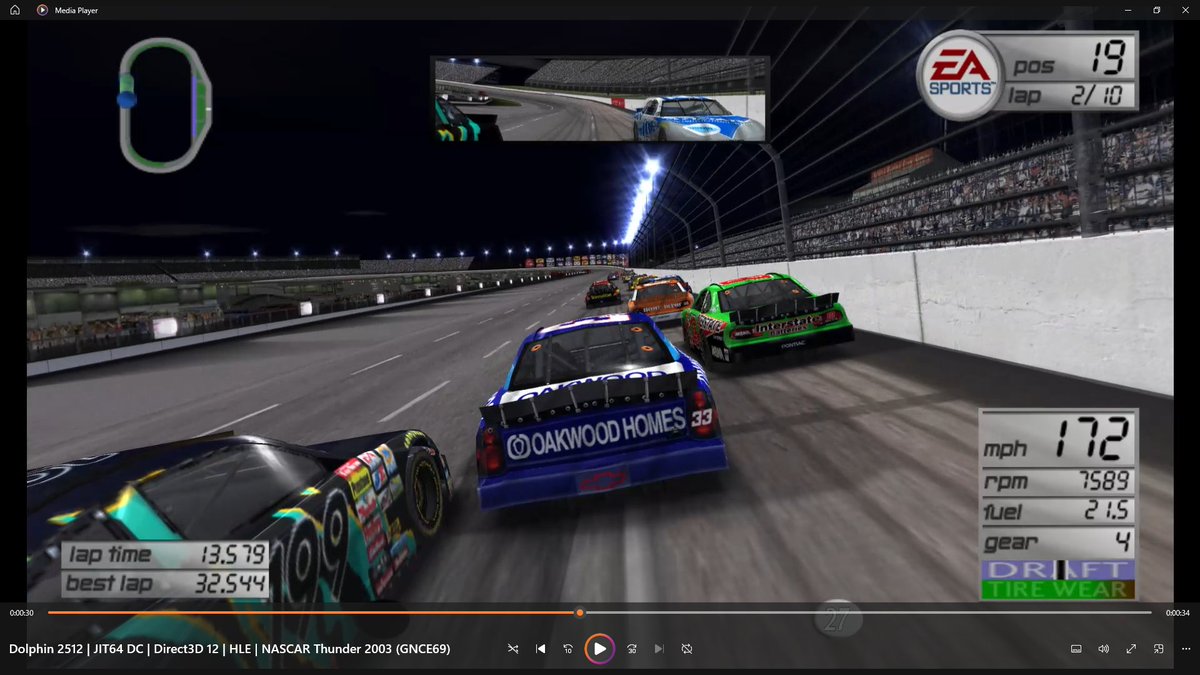The height and width of the screenshot is (675, 1200).
Task: Toggle shuffle mode
Action: click(513, 649)
